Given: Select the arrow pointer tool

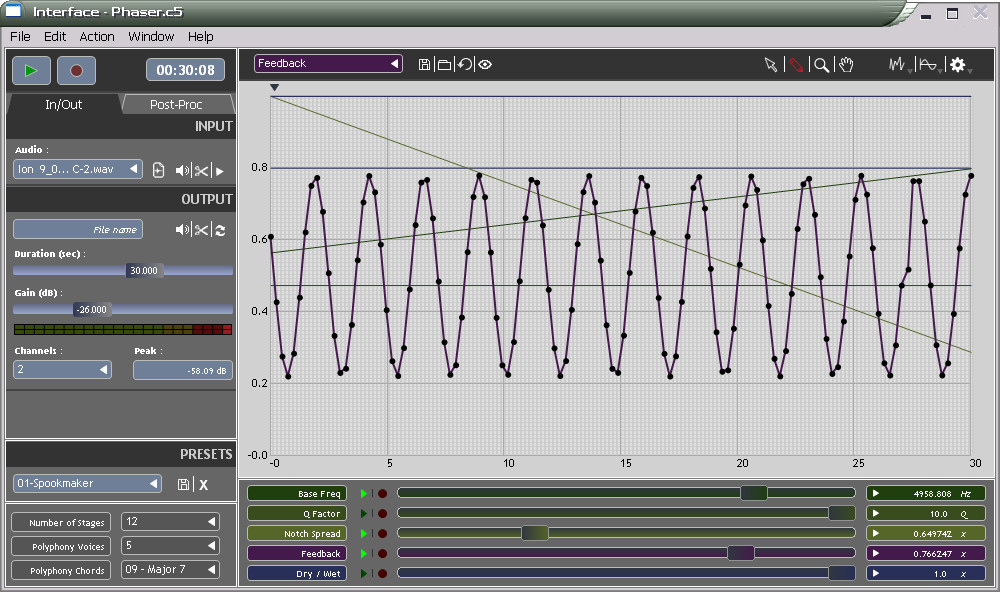Looking at the screenshot, I should (x=771, y=64).
